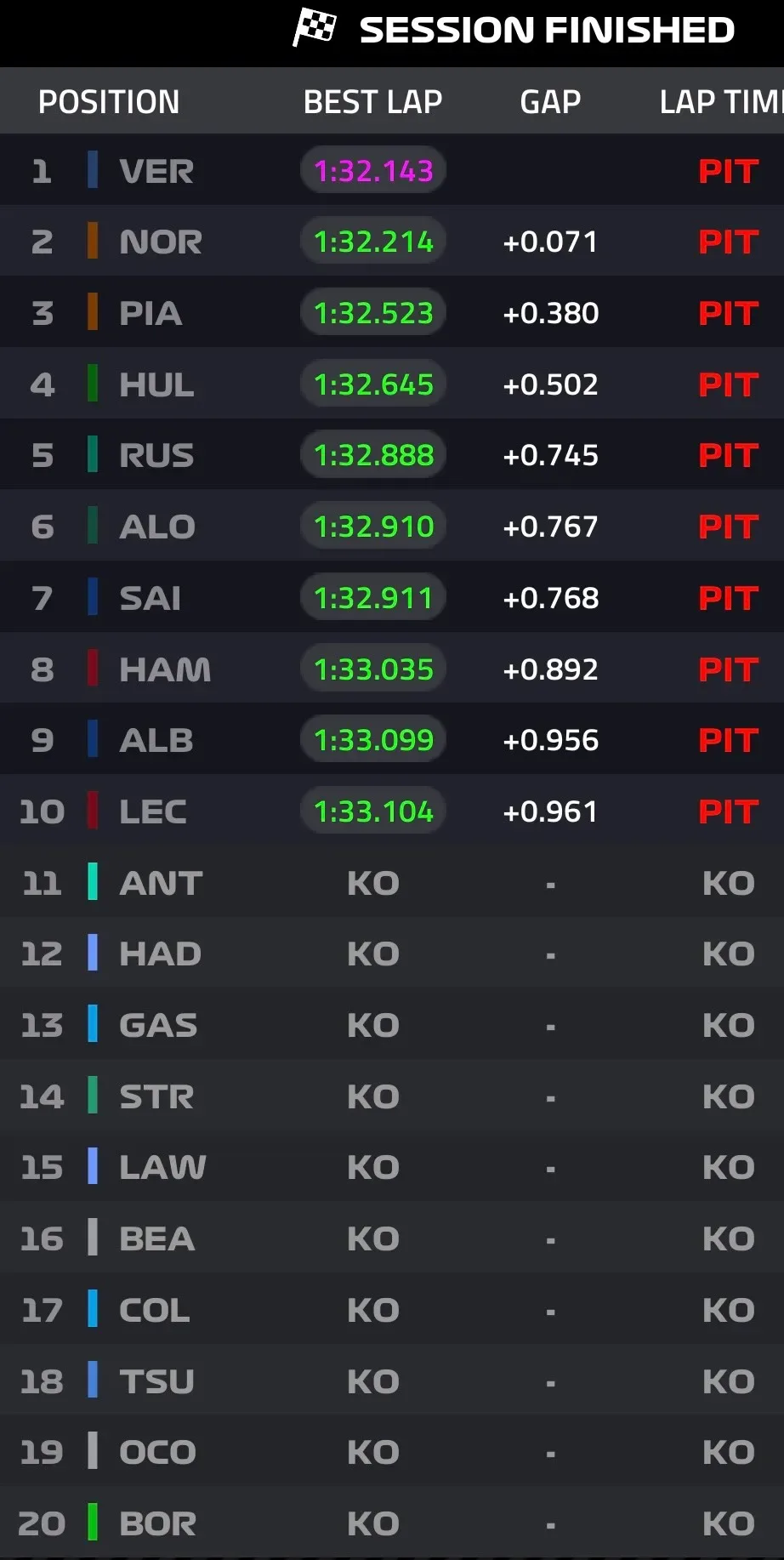The image size is (784, 1560).
Task: Click the checkered flag icon
Action: (x=315, y=27)
